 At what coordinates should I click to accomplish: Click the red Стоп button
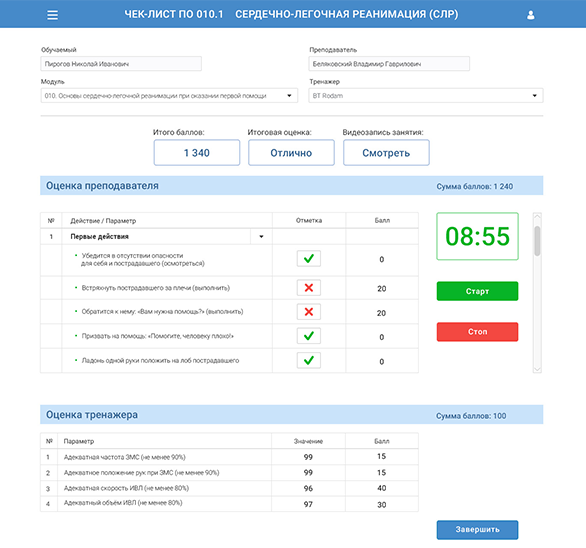pos(477,332)
